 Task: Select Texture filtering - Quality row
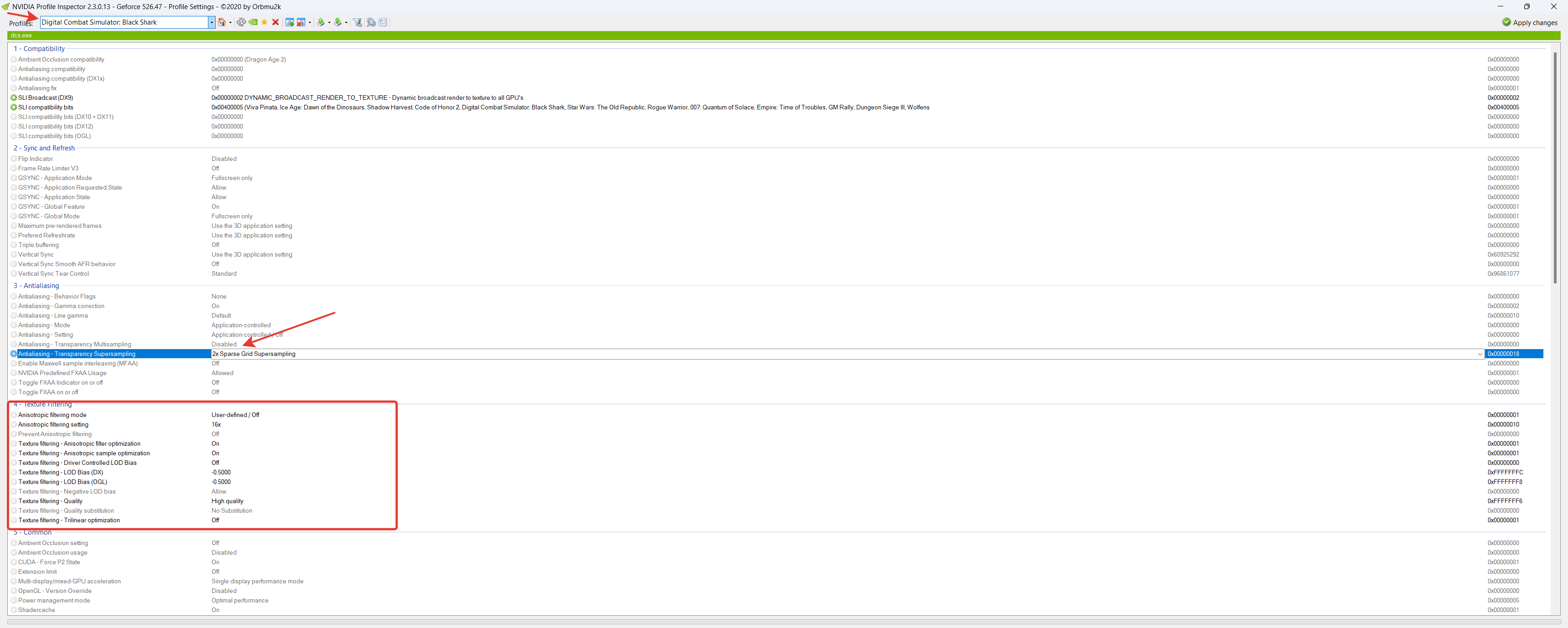click(776, 501)
